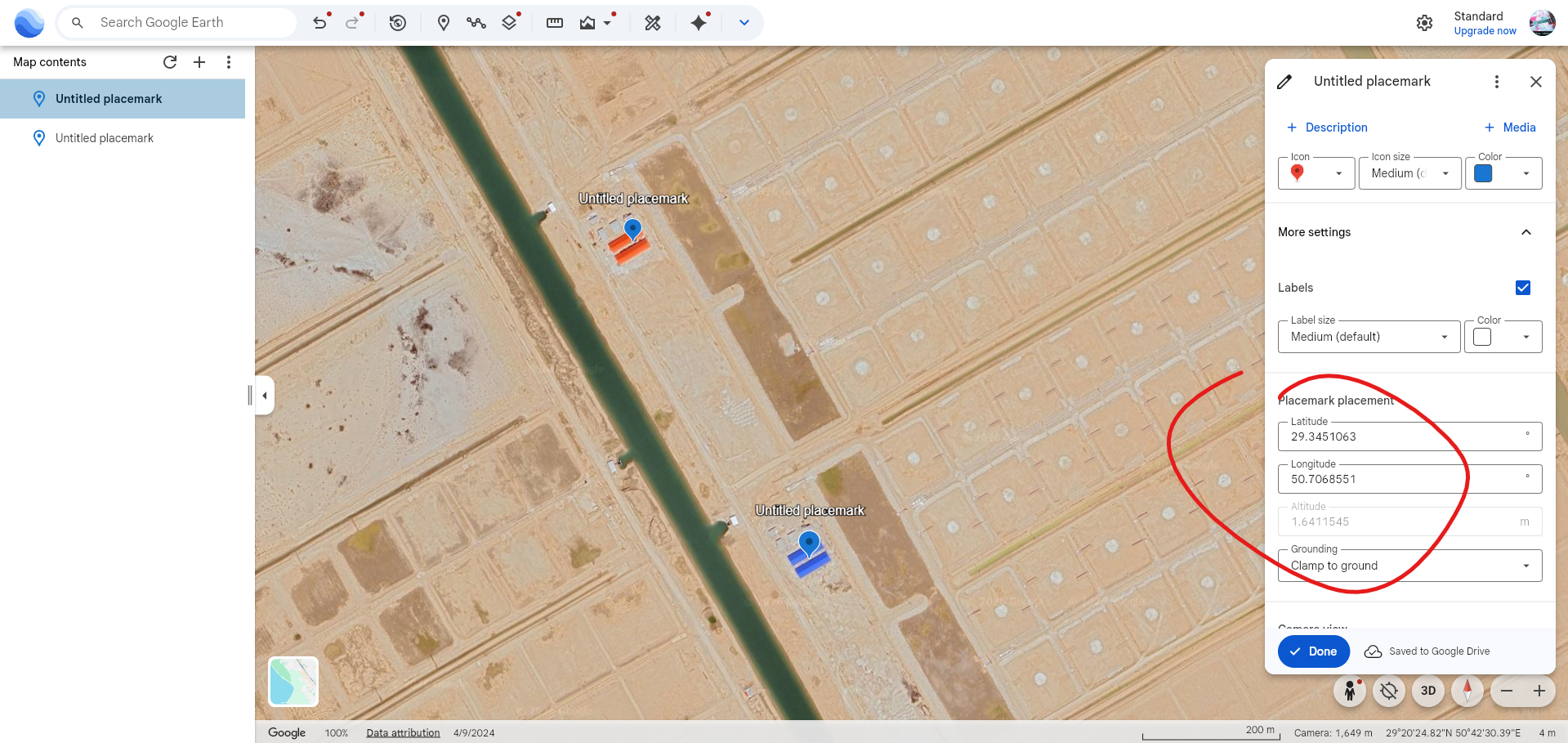Click the Search Google Earth box

pyautogui.click(x=176, y=23)
